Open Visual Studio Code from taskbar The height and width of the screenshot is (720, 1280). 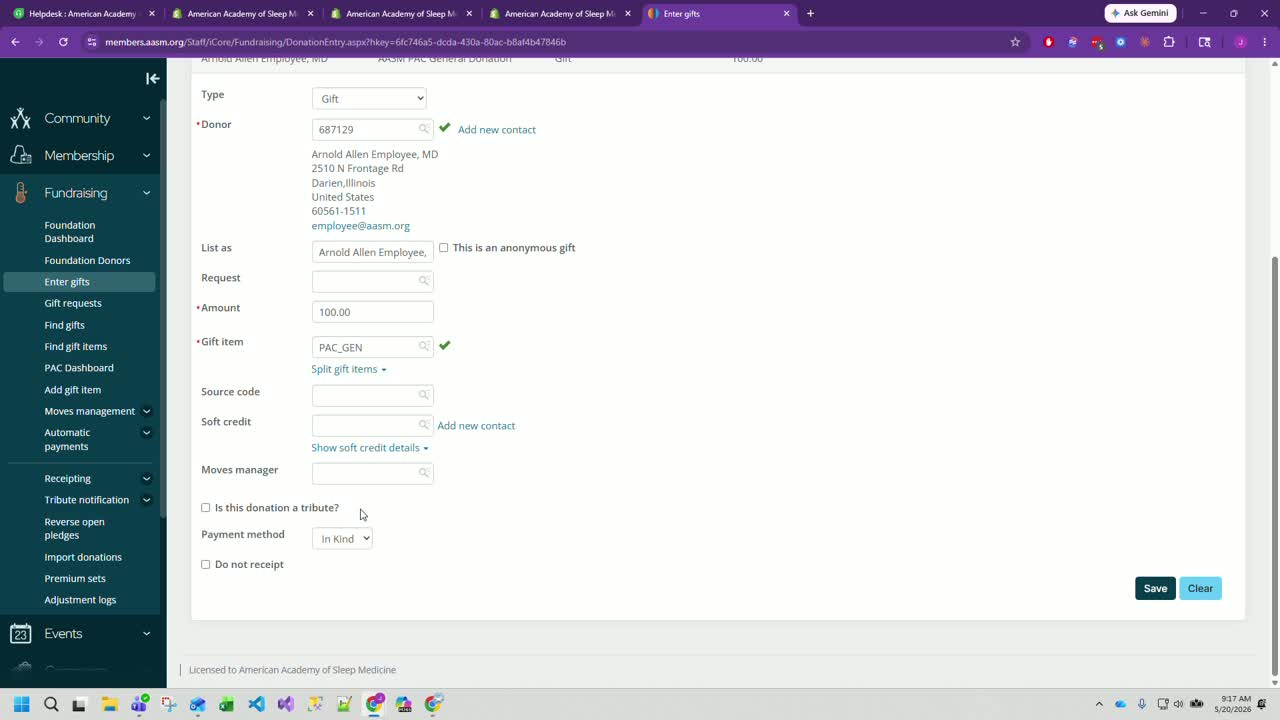coord(256,704)
